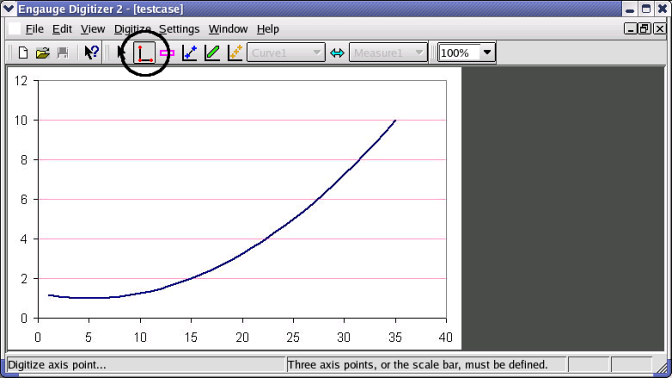Click the Print icon in toolbar
Image resolution: width=672 pixels, height=378 pixels.
[63, 53]
